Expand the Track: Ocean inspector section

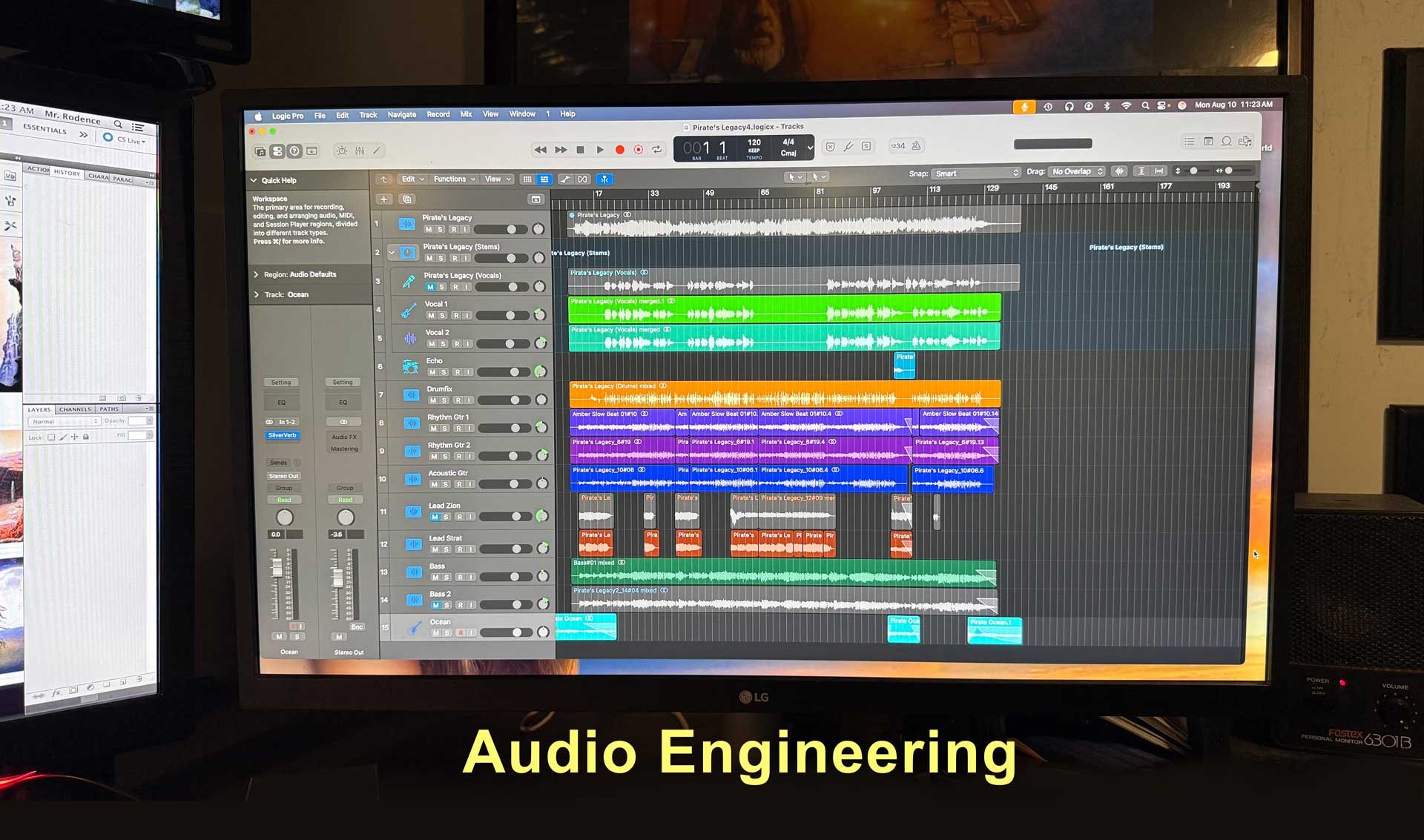coord(257,295)
